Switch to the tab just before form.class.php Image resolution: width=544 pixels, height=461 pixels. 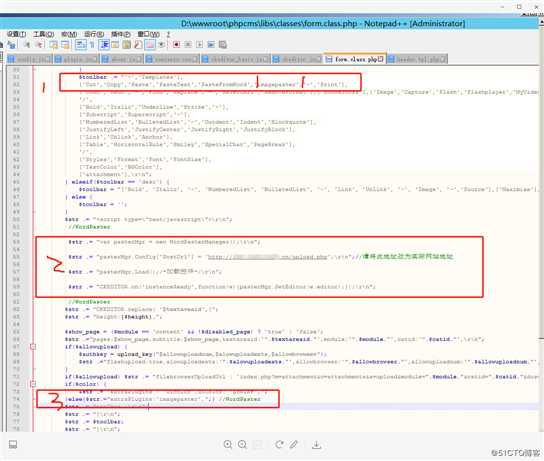297,59
